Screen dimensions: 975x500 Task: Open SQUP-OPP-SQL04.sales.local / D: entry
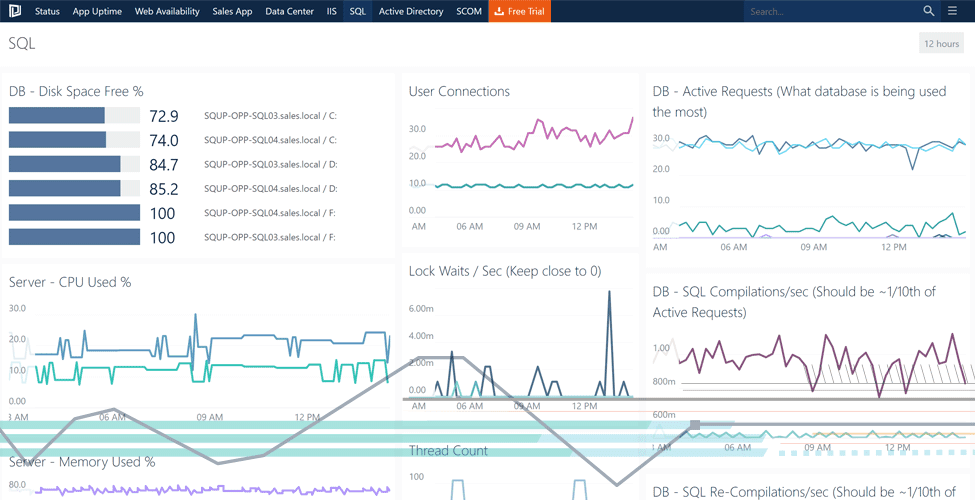point(270,189)
